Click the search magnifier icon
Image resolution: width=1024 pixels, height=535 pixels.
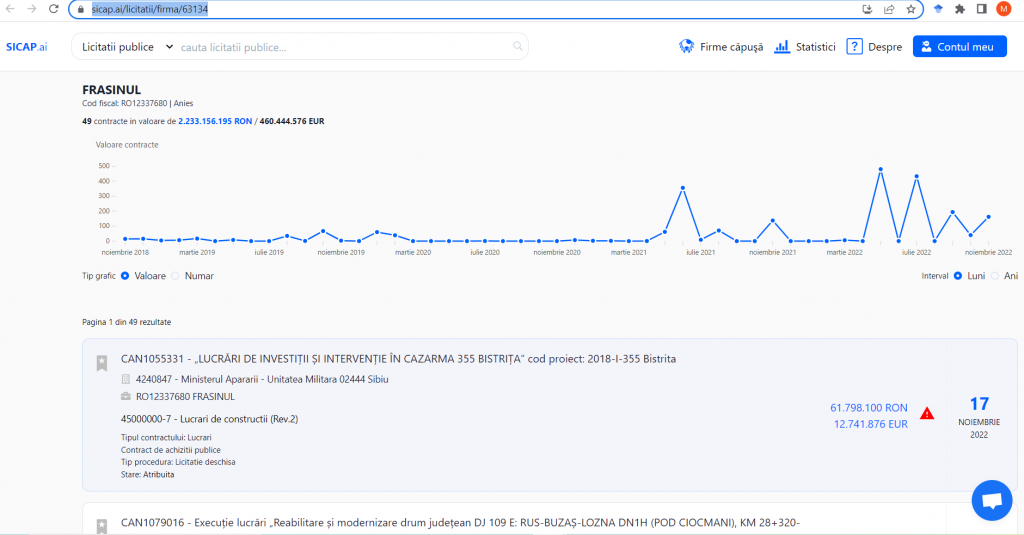pyautogui.click(x=517, y=46)
